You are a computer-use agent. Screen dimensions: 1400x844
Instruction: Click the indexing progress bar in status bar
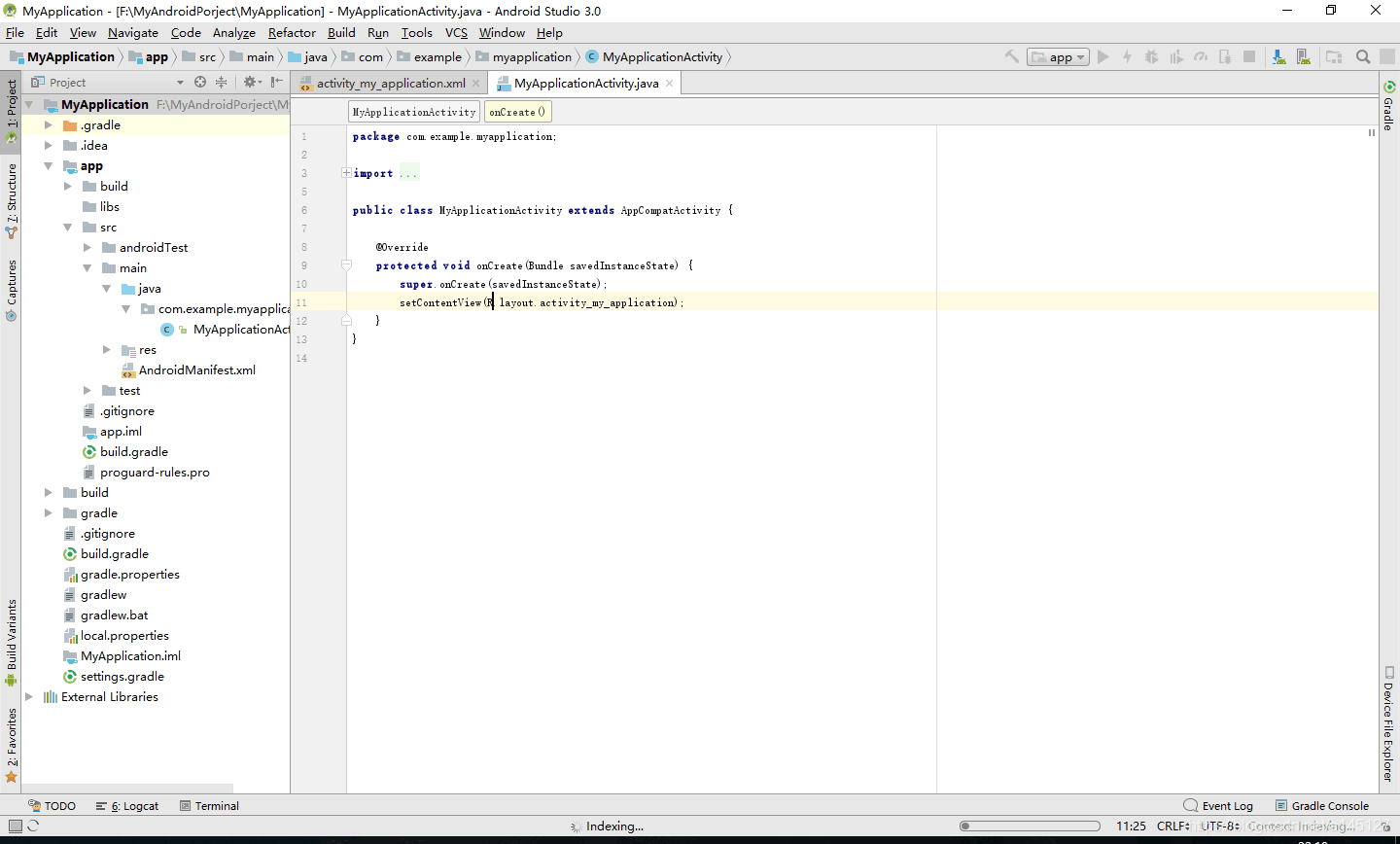click(x=1030, y=826)
